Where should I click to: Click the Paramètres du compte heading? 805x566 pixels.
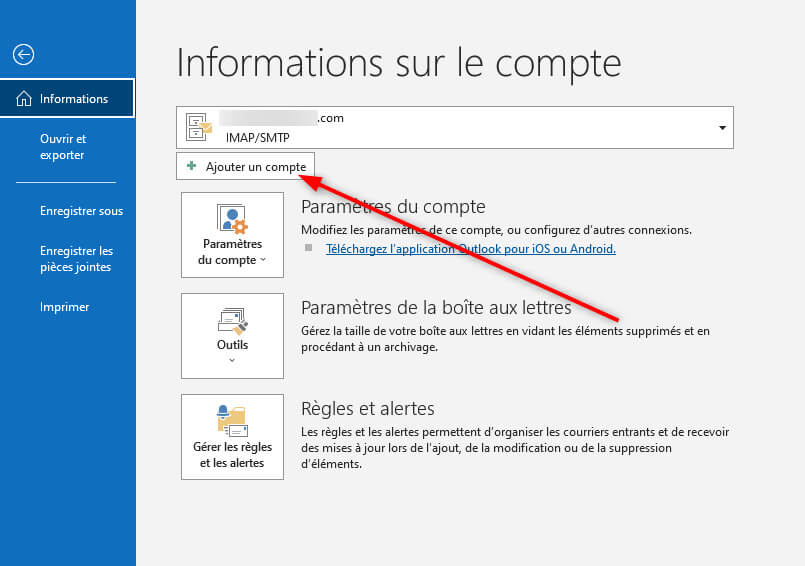click(x=393, y=206)
